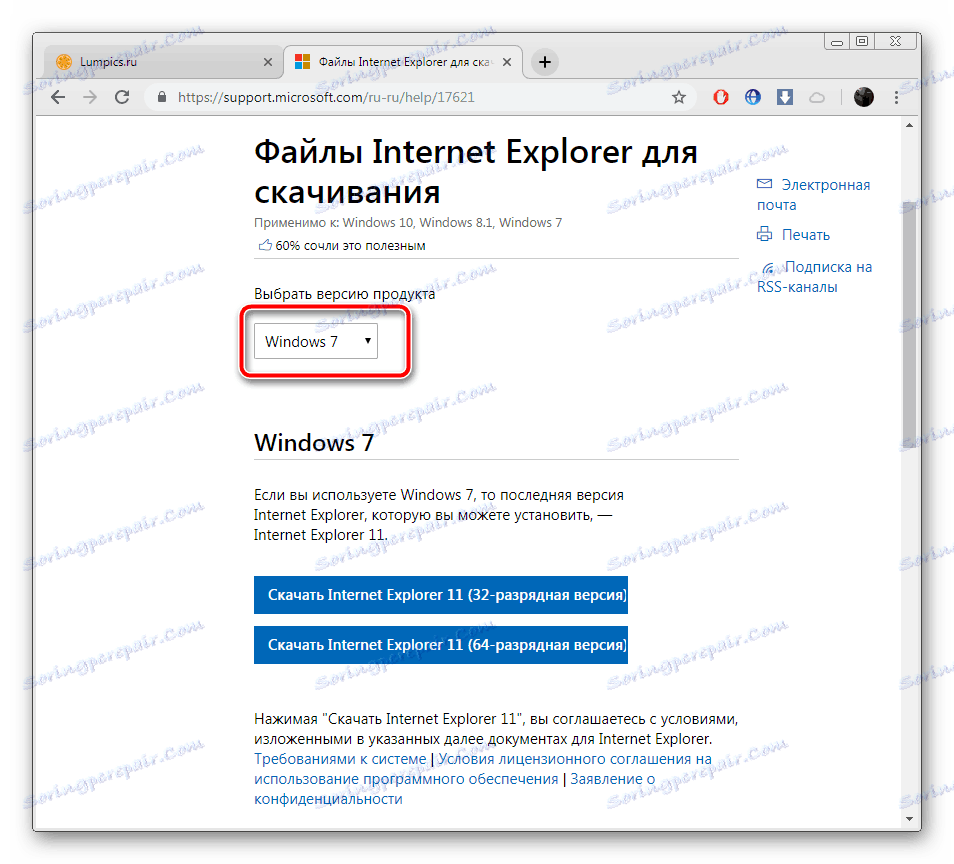Image resolution: width=954 pixels, height=864 pixels.
Task: Click the Lumpics.ru tab favicon
Action: click(x=64, y=62)
